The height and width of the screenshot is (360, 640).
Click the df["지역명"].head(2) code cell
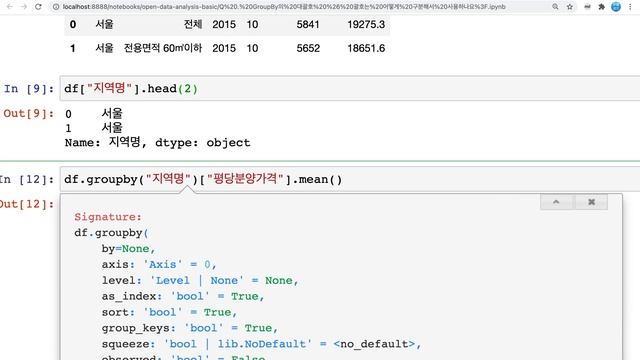(x=349, y=88)
